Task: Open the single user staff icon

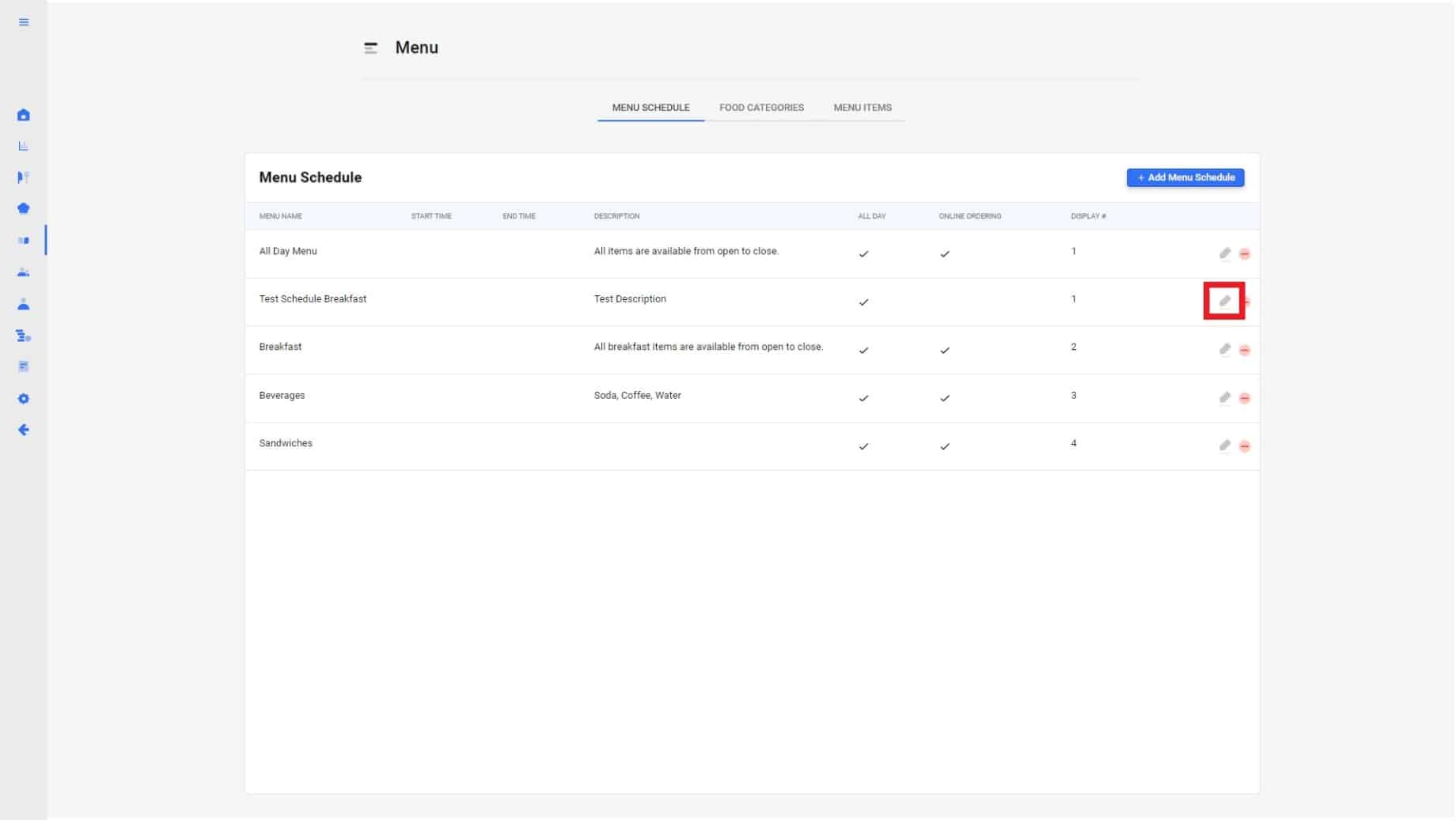Action: pos(24,304)
